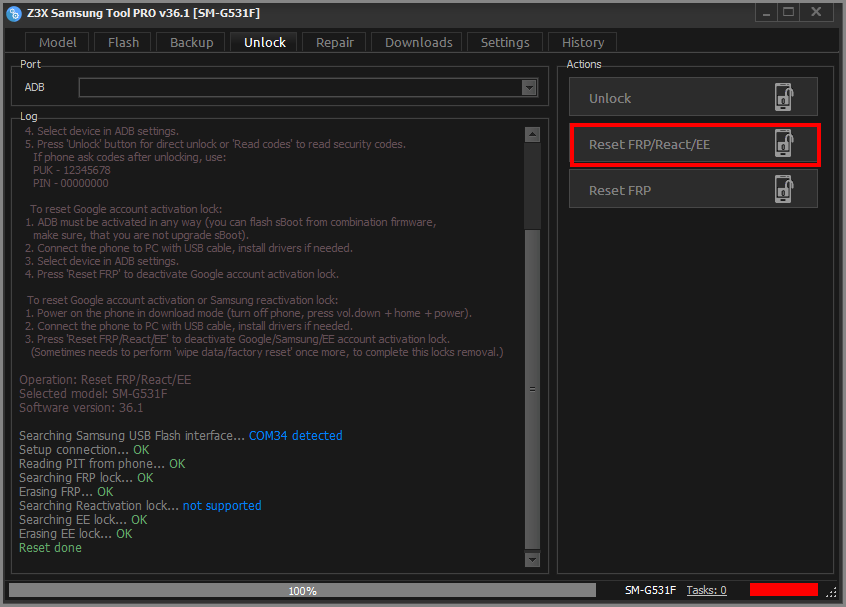
Task: Click 'Reading PIT from phone' log line
Action: pos(102,463)
